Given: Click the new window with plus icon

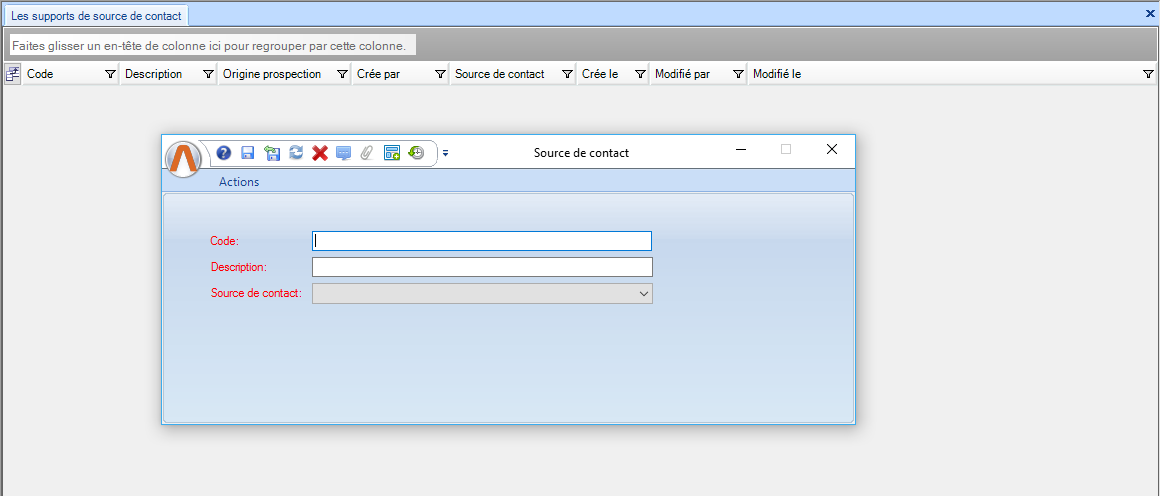Looking at the screenshot, I should tap(392, 153).
